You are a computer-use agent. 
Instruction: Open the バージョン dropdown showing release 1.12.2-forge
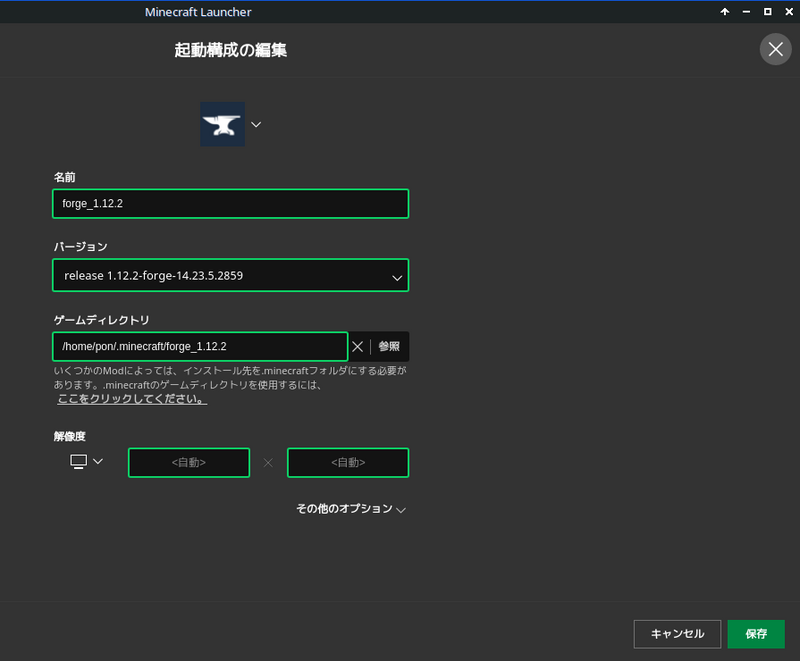pos(231,275)
